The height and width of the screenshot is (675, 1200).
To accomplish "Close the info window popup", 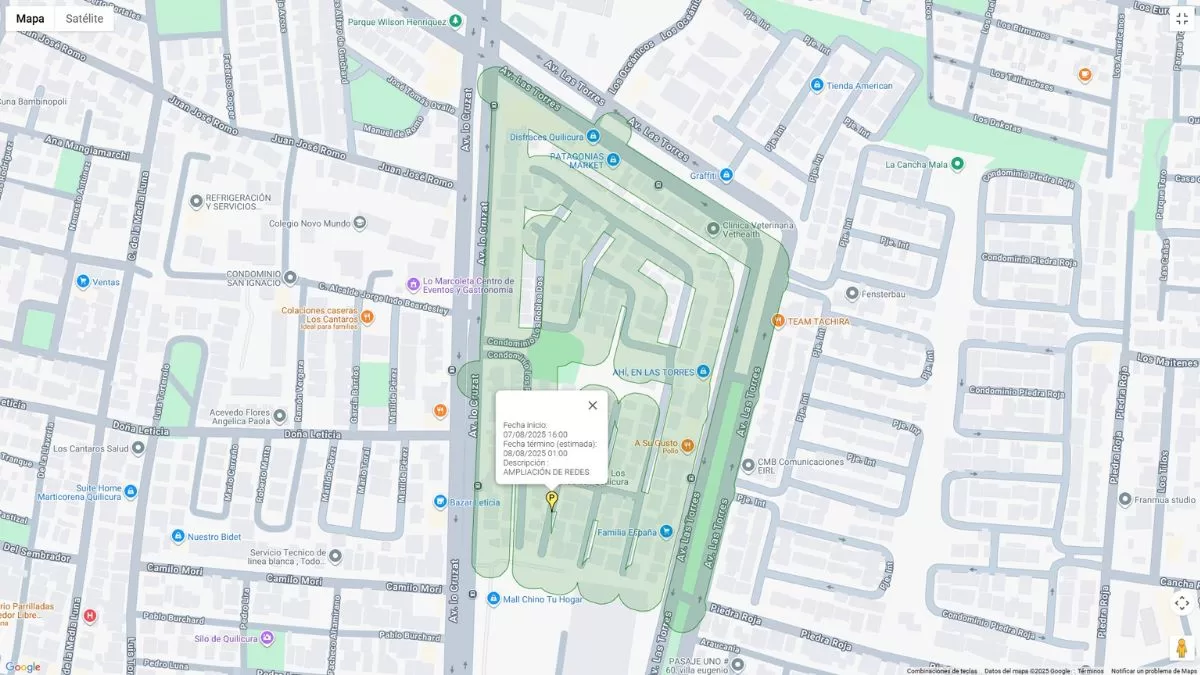I will 592,405.
